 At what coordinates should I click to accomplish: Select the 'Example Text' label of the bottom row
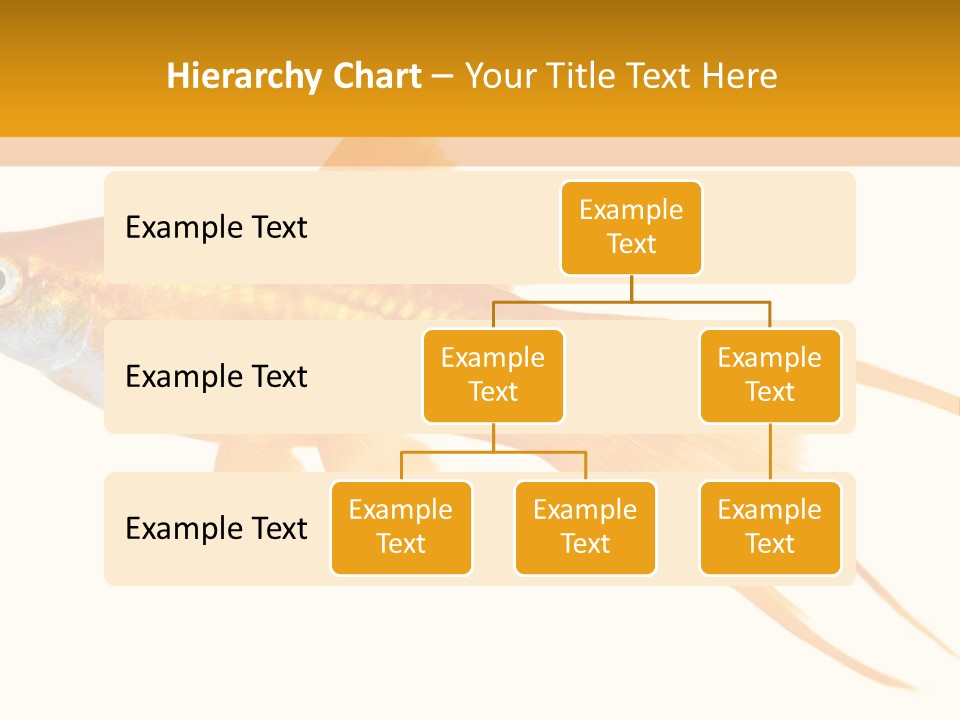pyautogui.click(x=216, y=528)
